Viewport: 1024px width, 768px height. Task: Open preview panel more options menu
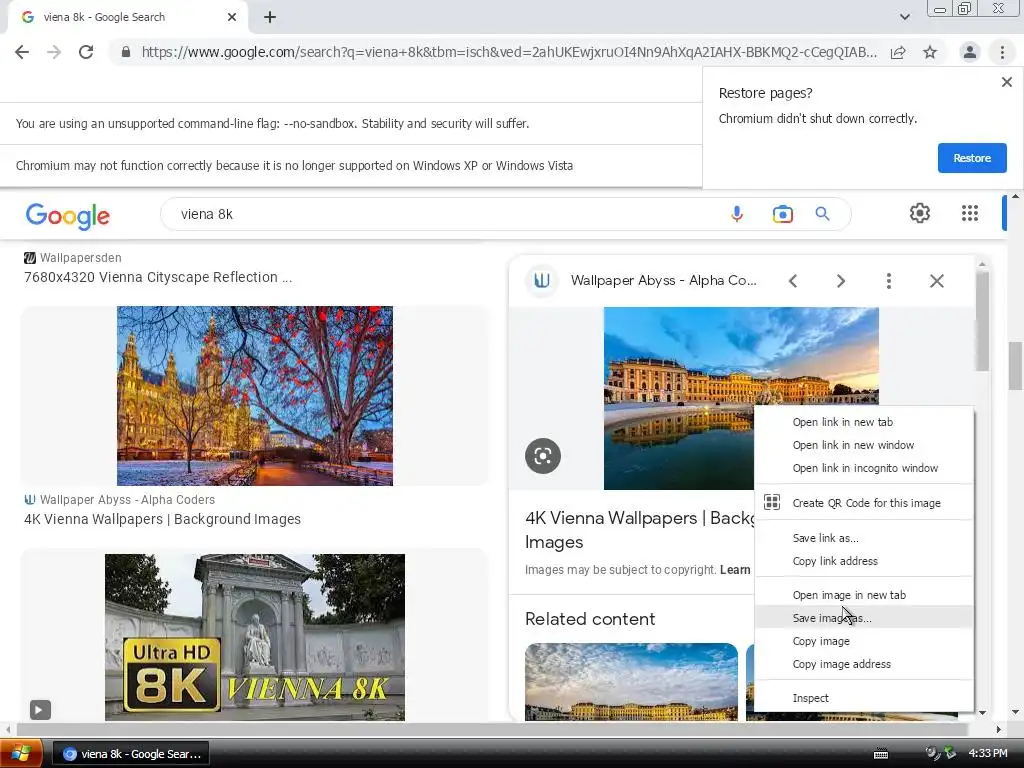(x=888, y=281)
